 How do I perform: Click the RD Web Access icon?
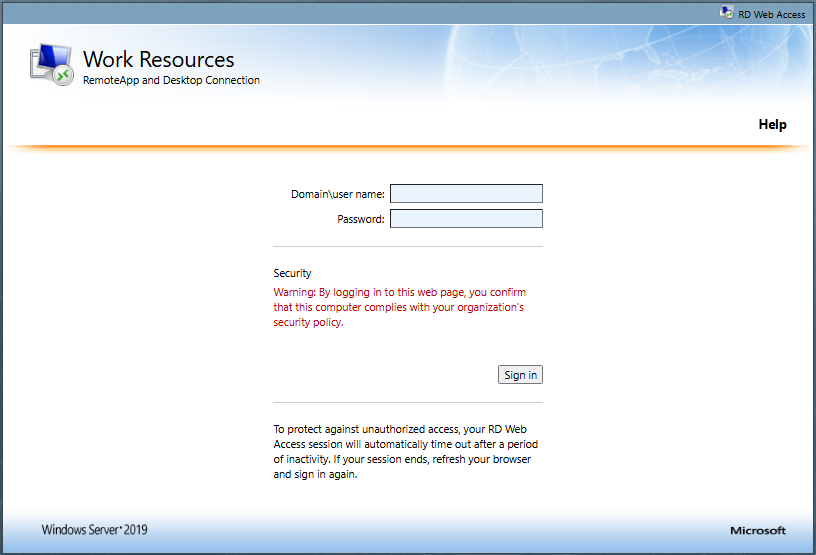[x=726, y=13]
